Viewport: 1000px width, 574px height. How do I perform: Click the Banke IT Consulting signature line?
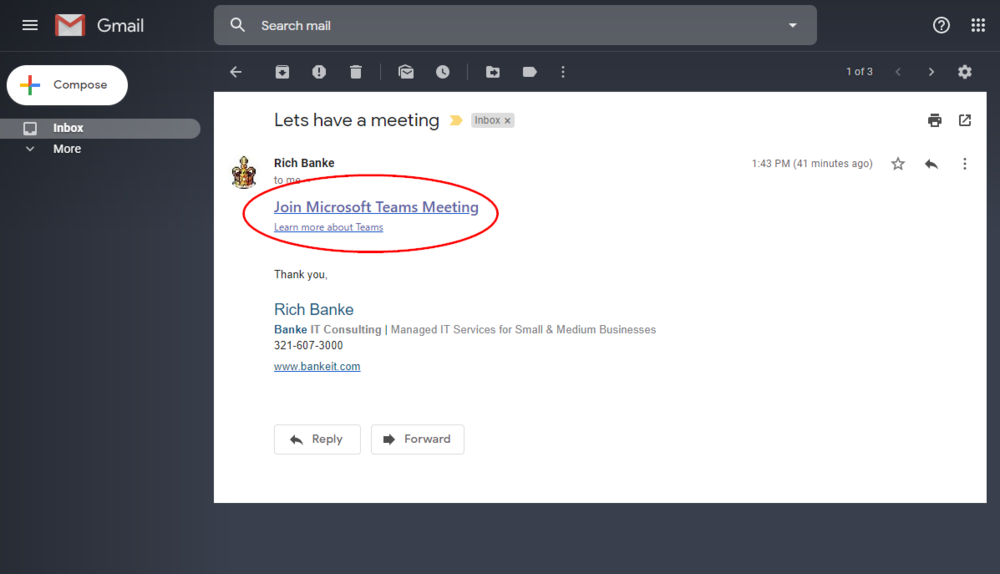(x=465, y=330)
